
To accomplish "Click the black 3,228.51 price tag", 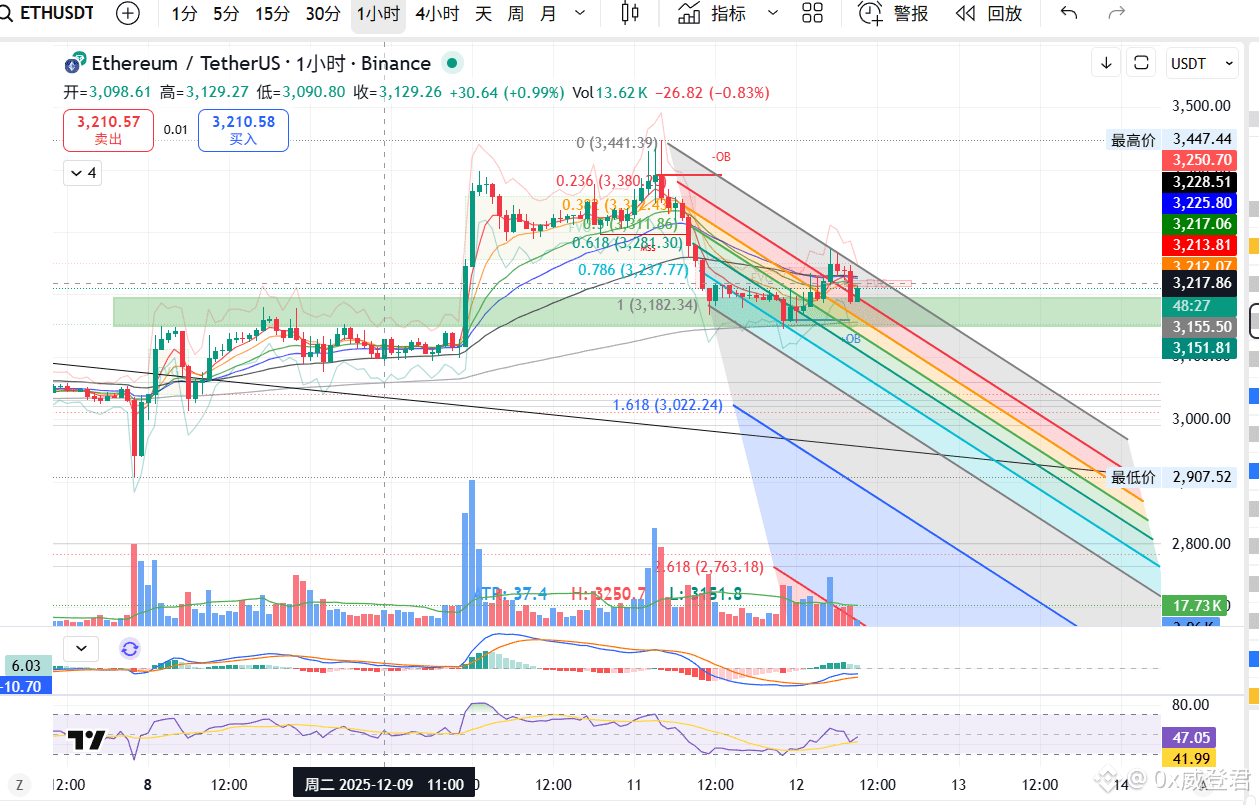I will point(1198,182).
